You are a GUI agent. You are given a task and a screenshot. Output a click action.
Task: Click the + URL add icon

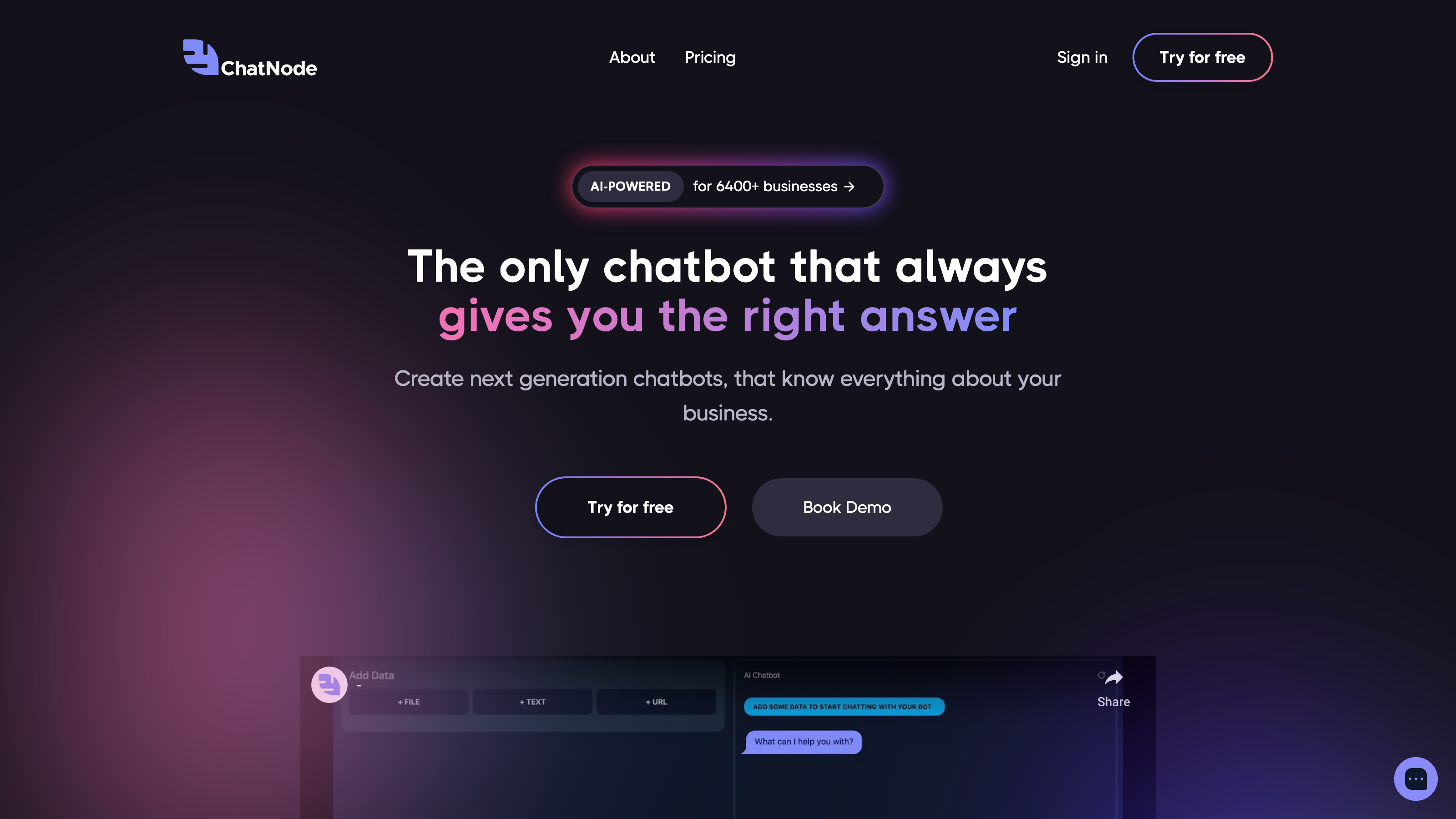[655, 702]
